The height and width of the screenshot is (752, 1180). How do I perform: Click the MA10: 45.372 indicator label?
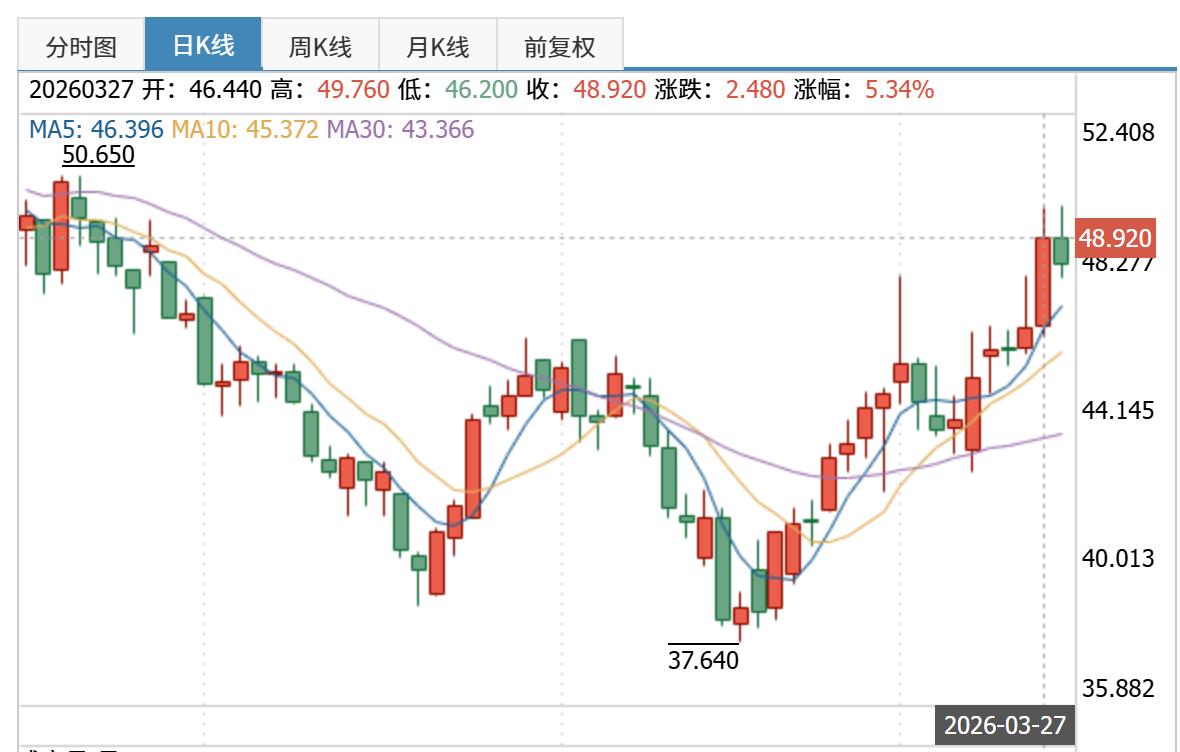tap(245, 129)
